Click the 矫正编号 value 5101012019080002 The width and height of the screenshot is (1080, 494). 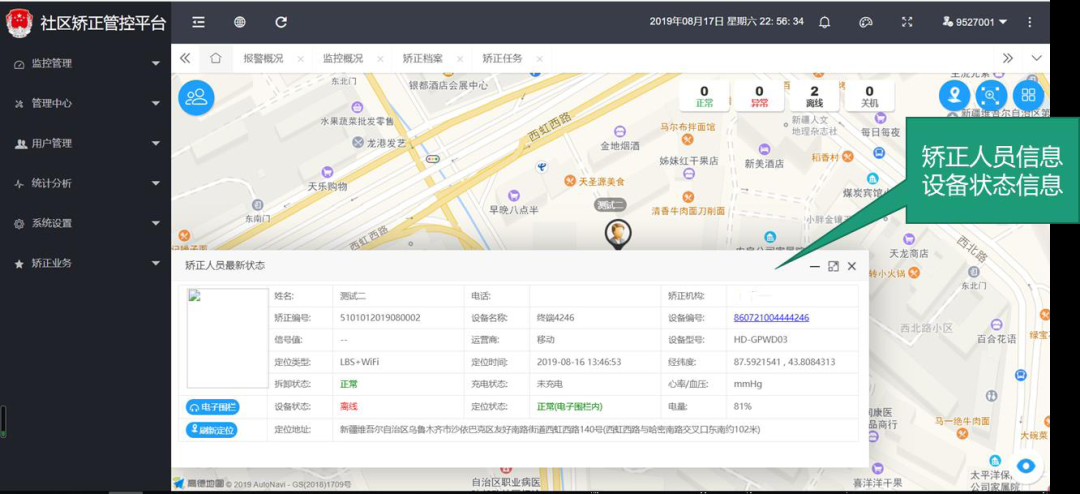tap(380, 318)
